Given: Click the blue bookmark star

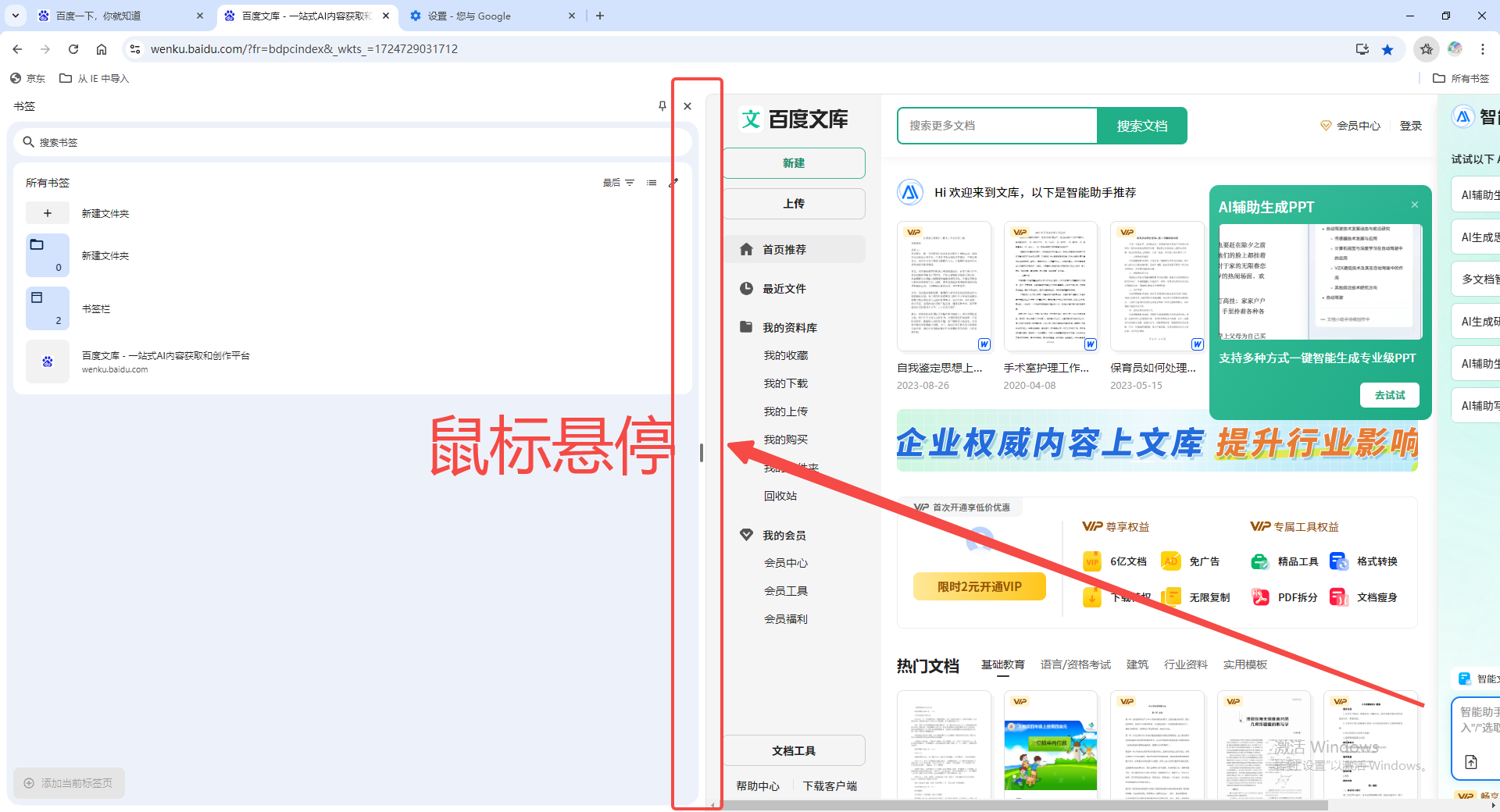Looking at the screenshot, I should (1387, 49).
